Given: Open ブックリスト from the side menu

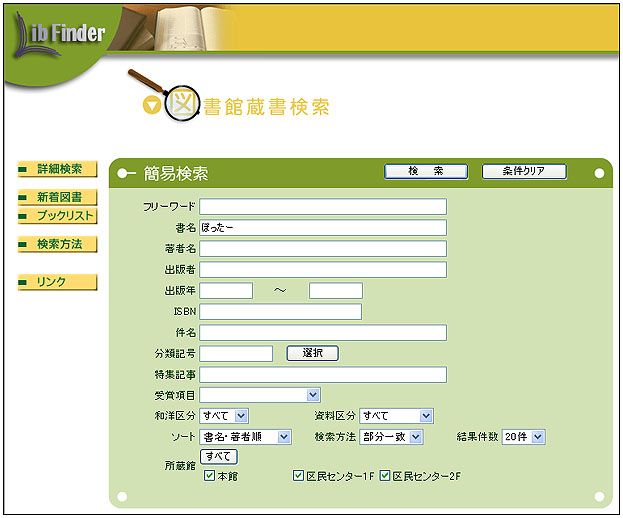Looking at the screenshot, I should pos(59,215).
